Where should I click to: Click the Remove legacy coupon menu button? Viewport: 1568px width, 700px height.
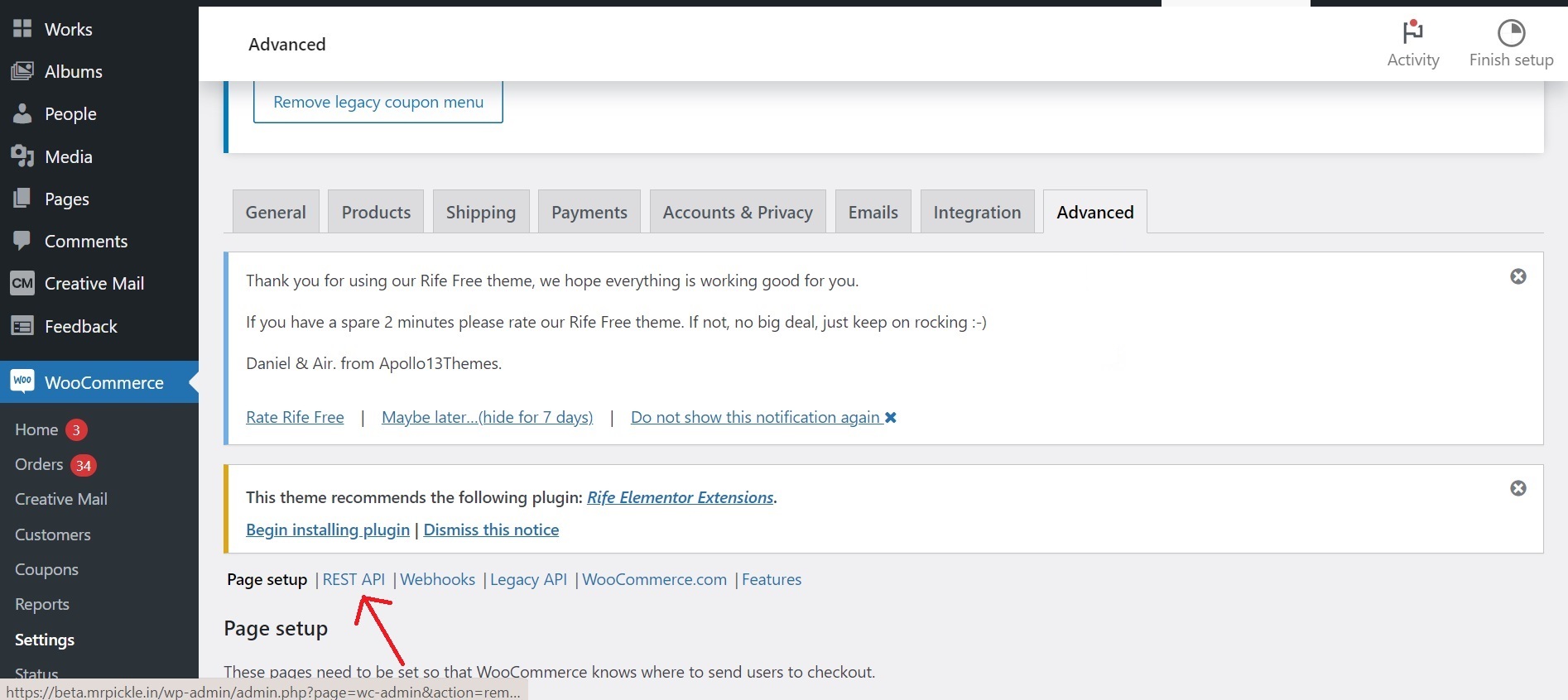pyautogui.click(x=378, y=102)
